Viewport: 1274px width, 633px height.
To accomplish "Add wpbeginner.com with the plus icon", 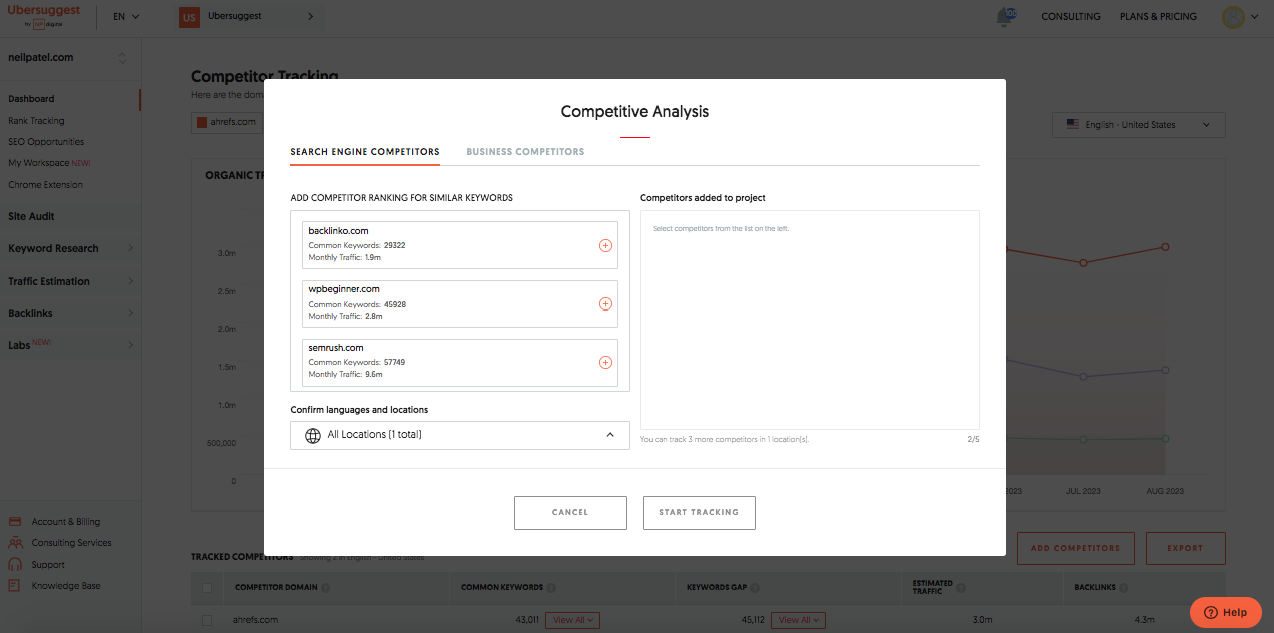I will 605,304.
